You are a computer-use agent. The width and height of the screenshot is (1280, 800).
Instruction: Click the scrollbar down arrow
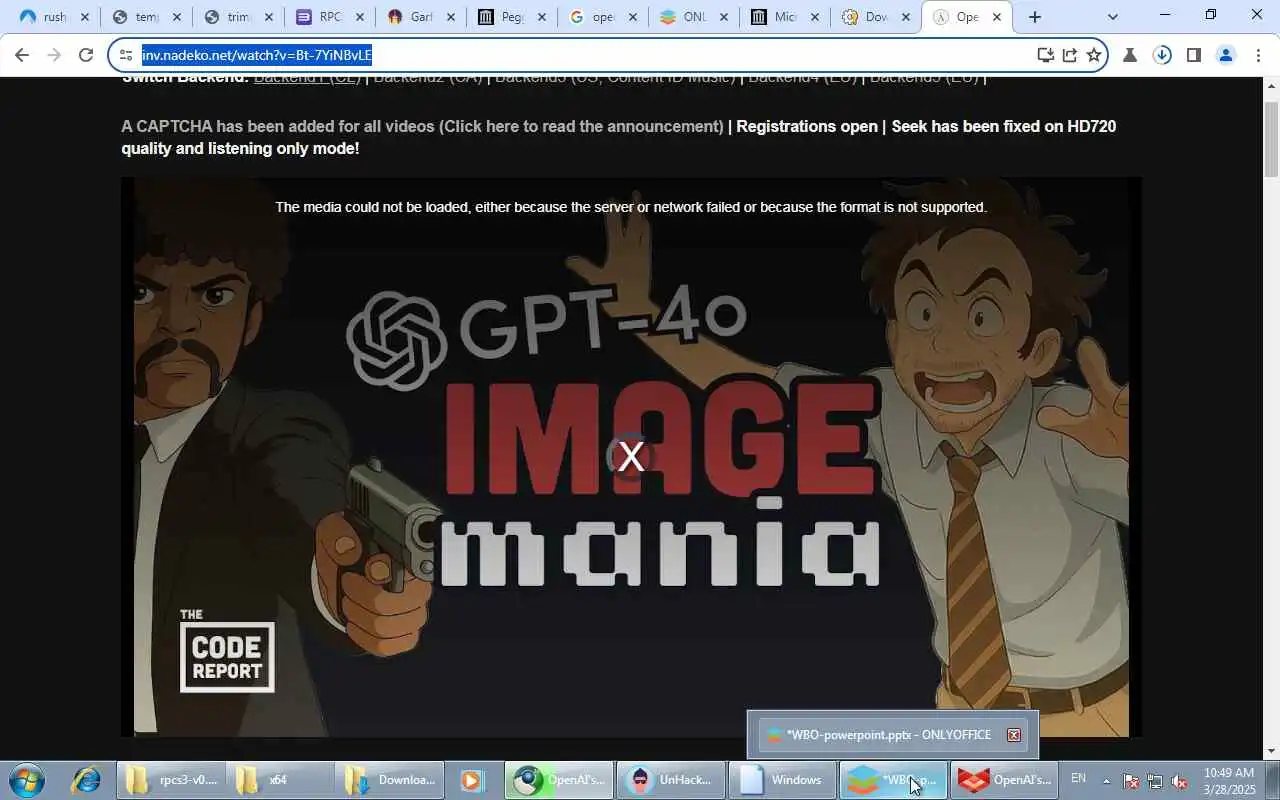(x=1271, y=752)
